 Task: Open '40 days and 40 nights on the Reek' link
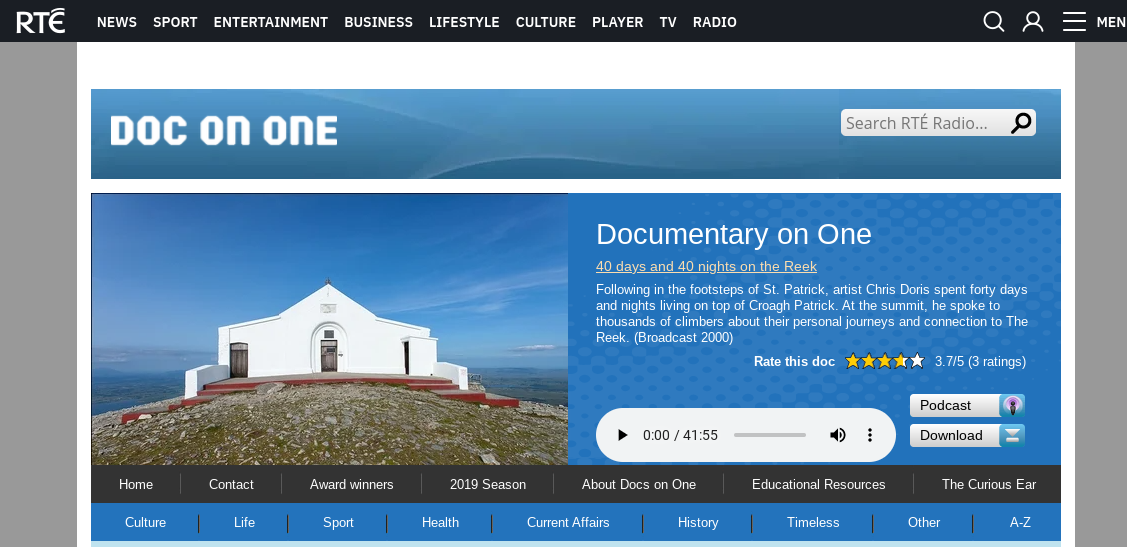pos(707,267)
